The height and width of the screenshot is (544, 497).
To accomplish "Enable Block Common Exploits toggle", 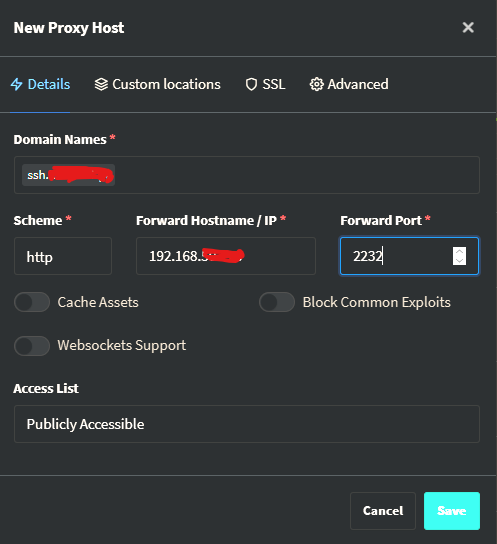I will 277,302.
